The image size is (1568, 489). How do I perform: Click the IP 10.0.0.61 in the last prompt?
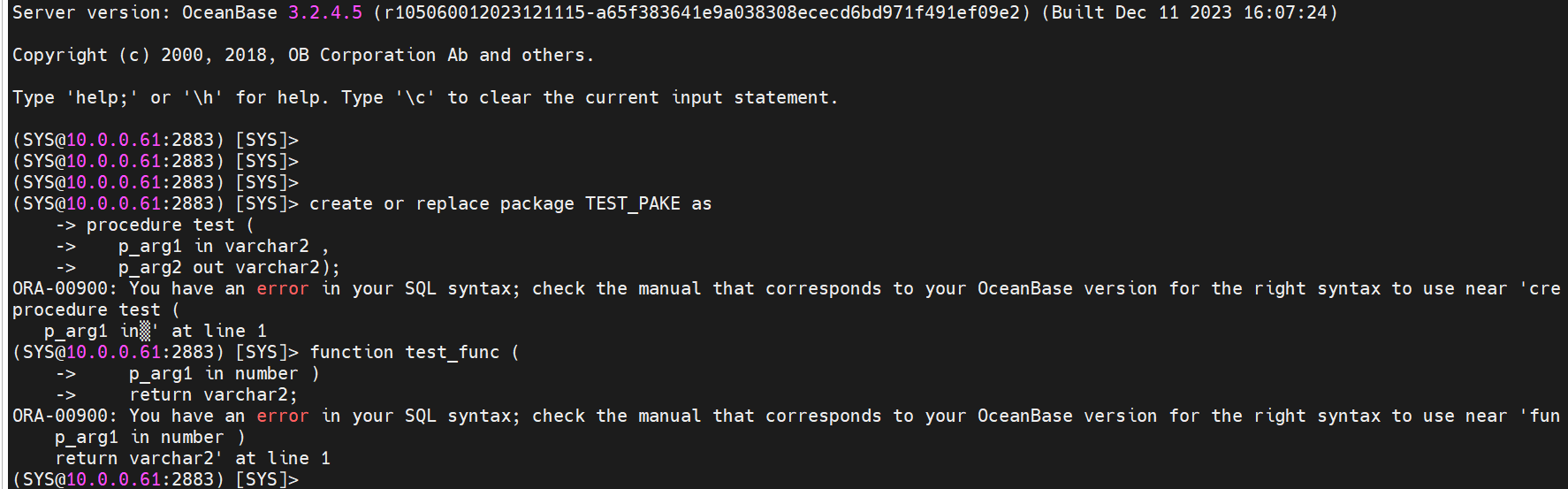(113, 479)
